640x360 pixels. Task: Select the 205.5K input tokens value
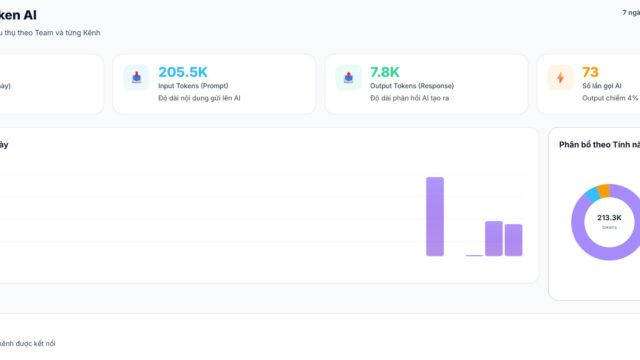(x=183, y=72)
